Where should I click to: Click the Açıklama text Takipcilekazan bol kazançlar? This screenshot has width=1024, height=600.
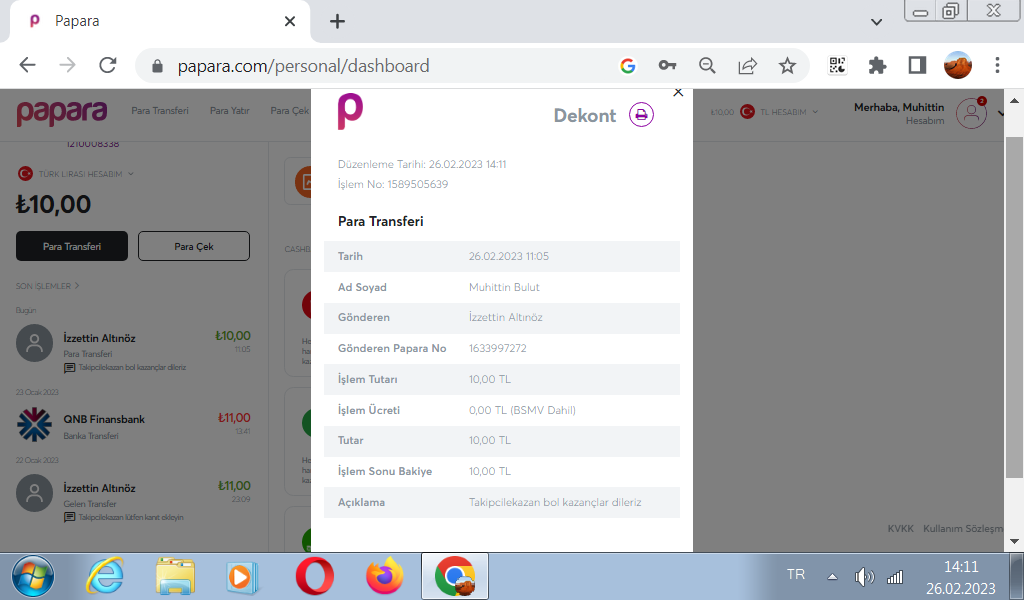[x=555, y=502]
